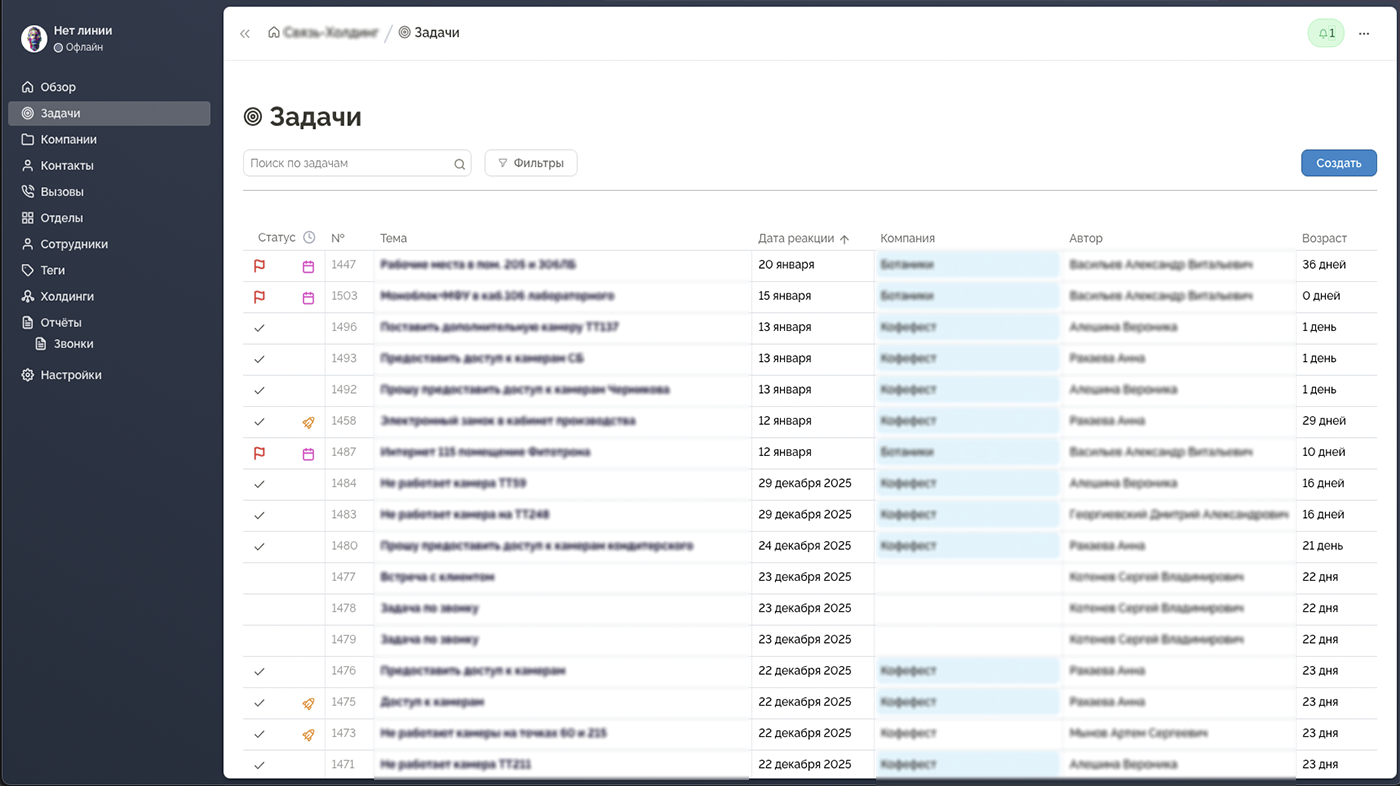Viewport: 1400px width, 786px height.
Task: Open Звонки under Отчёты in sidebar
Action: coord(73,344)
